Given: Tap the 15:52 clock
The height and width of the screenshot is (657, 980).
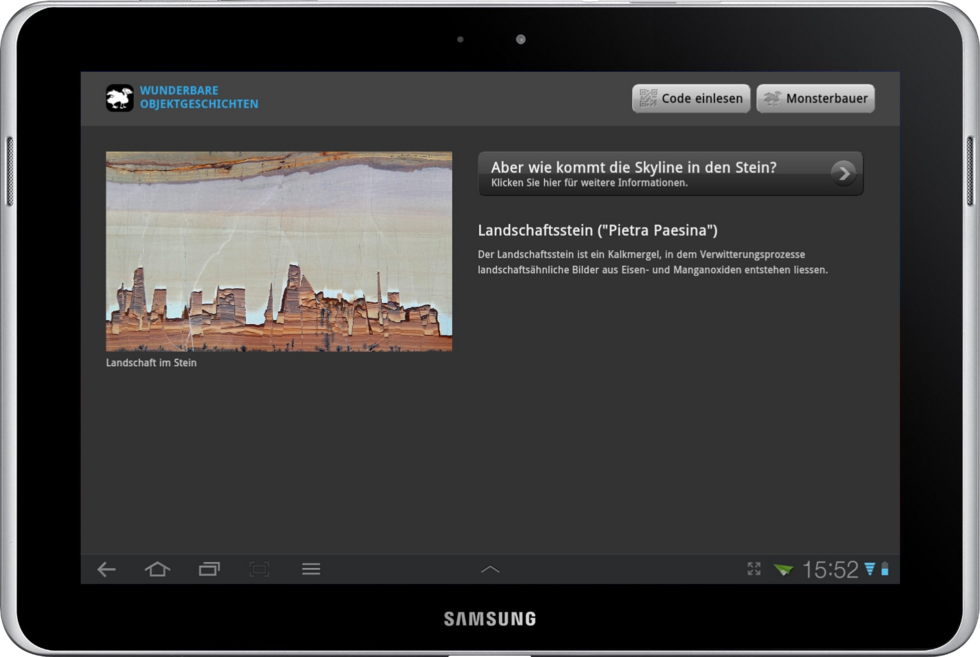Looking at the screenshot, I should 830,569.
